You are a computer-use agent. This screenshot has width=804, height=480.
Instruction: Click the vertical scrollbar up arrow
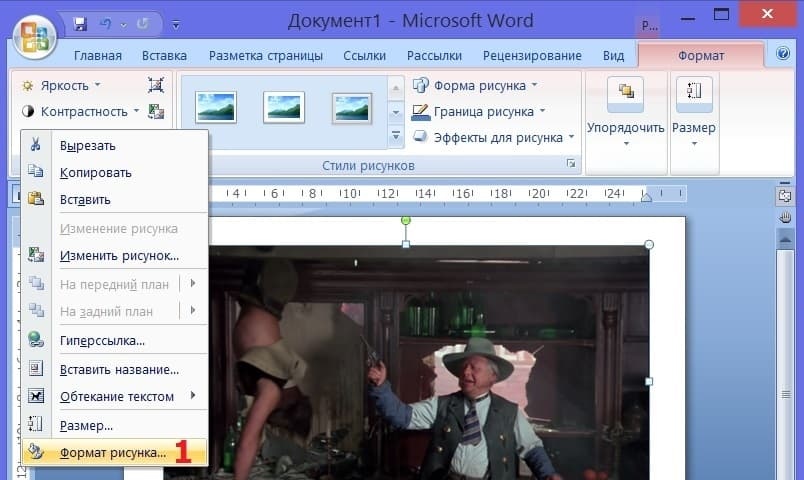[785, 239]
